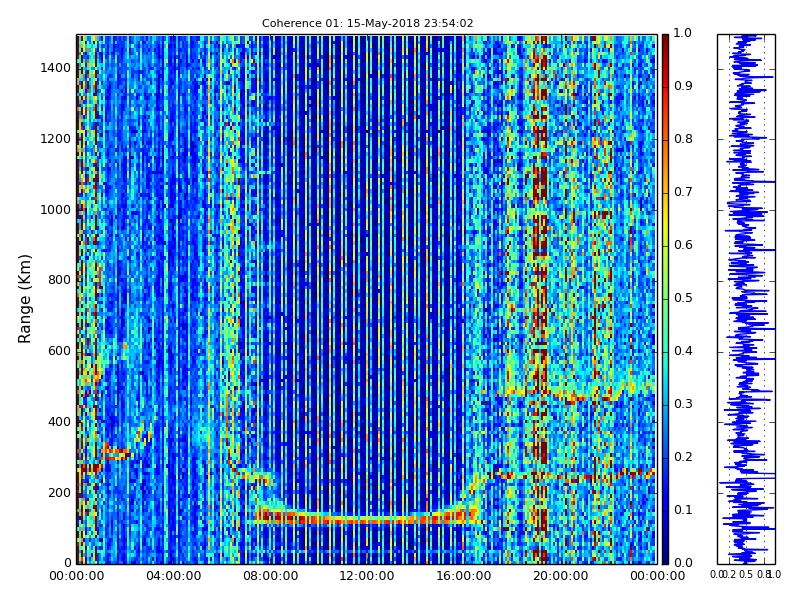
Task: Click the 200 range tick label
Action: pos(59,493)
